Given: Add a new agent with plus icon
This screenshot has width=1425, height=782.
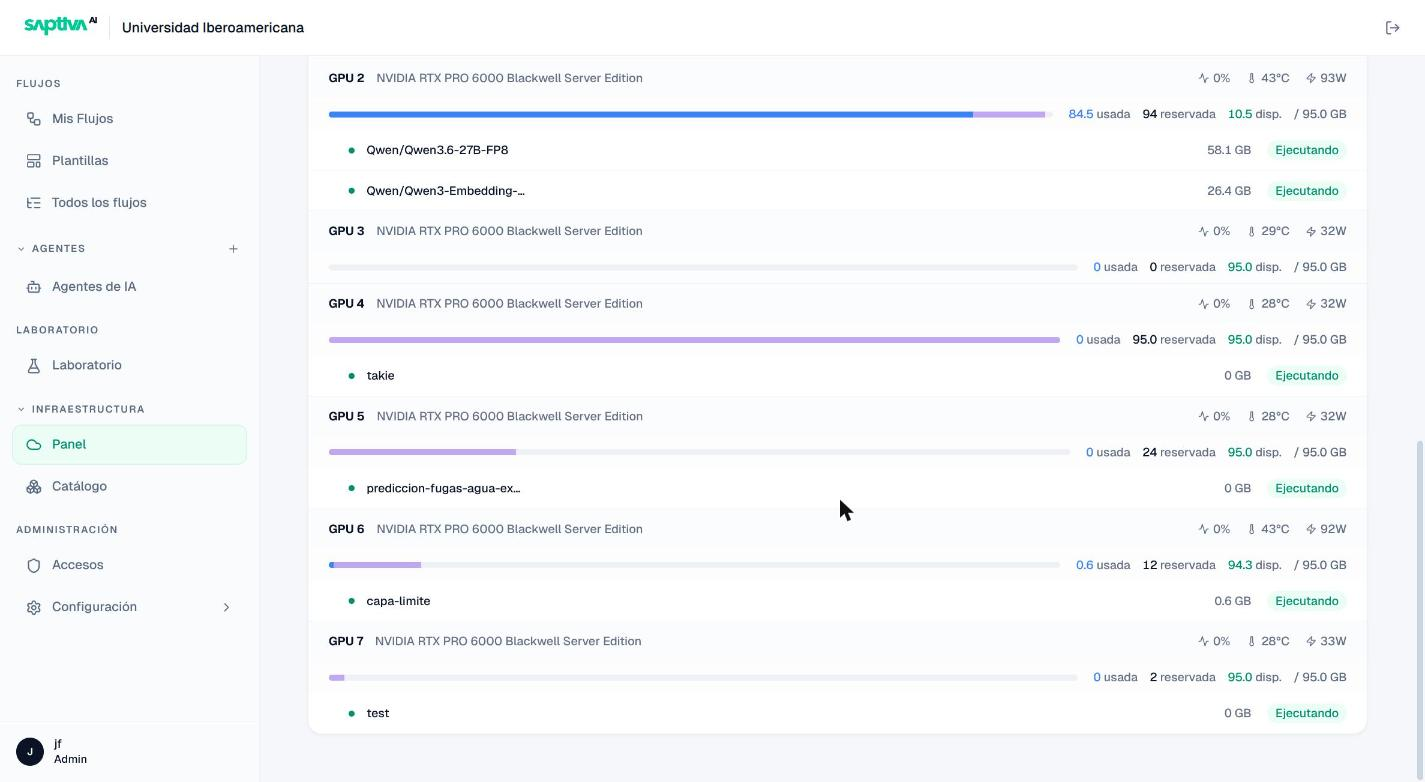Looking at the screenshot, I should (x=233, y=249).
